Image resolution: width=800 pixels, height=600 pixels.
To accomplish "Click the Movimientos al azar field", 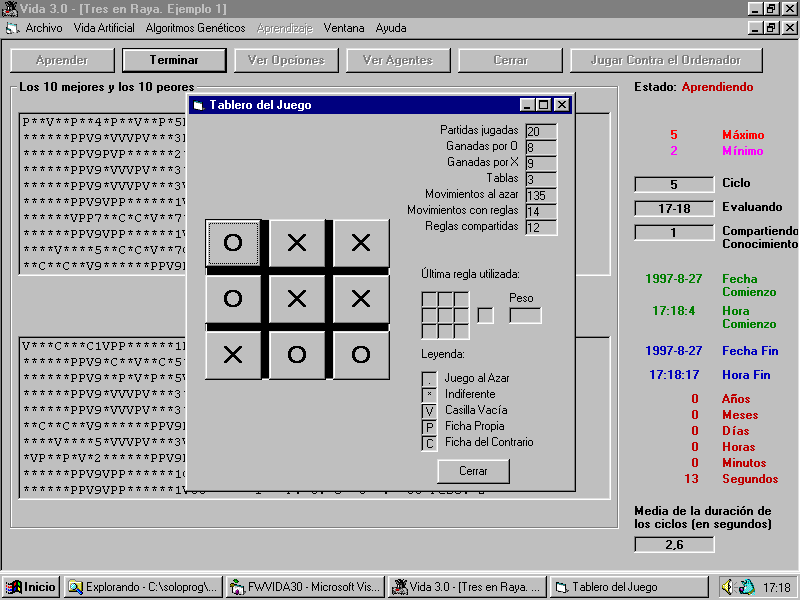I will point(541,195).
